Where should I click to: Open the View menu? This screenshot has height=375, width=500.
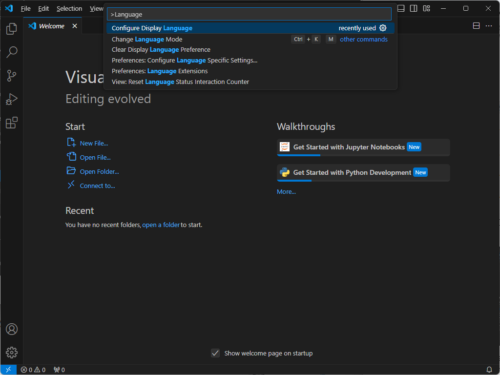[96, 9]
